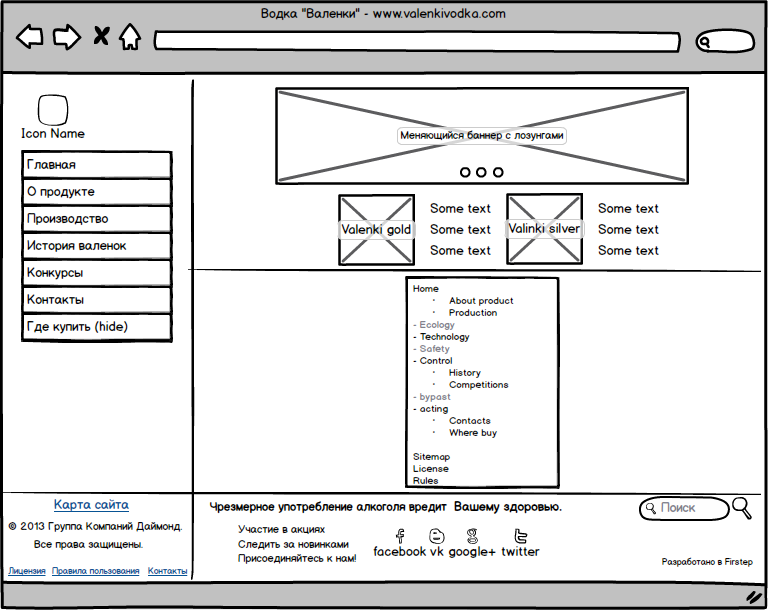Open the Правила пользования footer link
Viewport: 768px width, 610px height.
tap(96, 571)
